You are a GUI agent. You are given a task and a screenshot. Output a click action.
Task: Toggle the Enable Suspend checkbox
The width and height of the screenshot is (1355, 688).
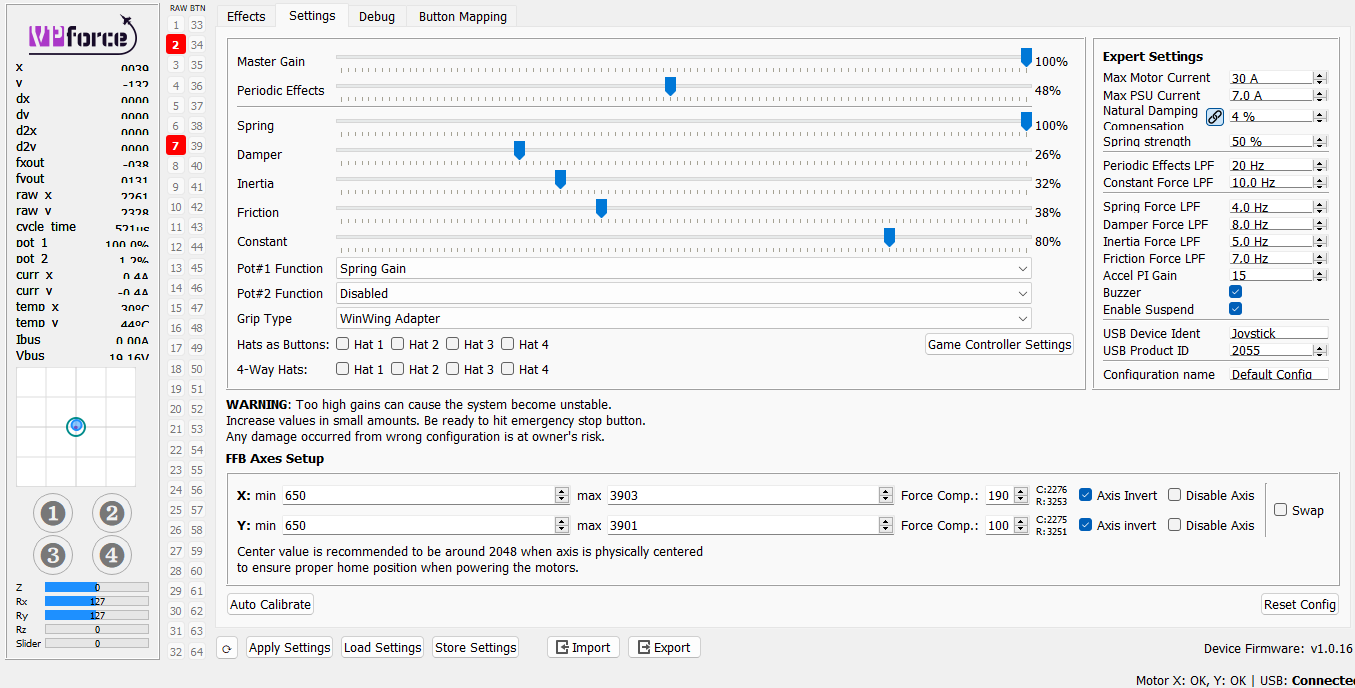pos(1235,309)
